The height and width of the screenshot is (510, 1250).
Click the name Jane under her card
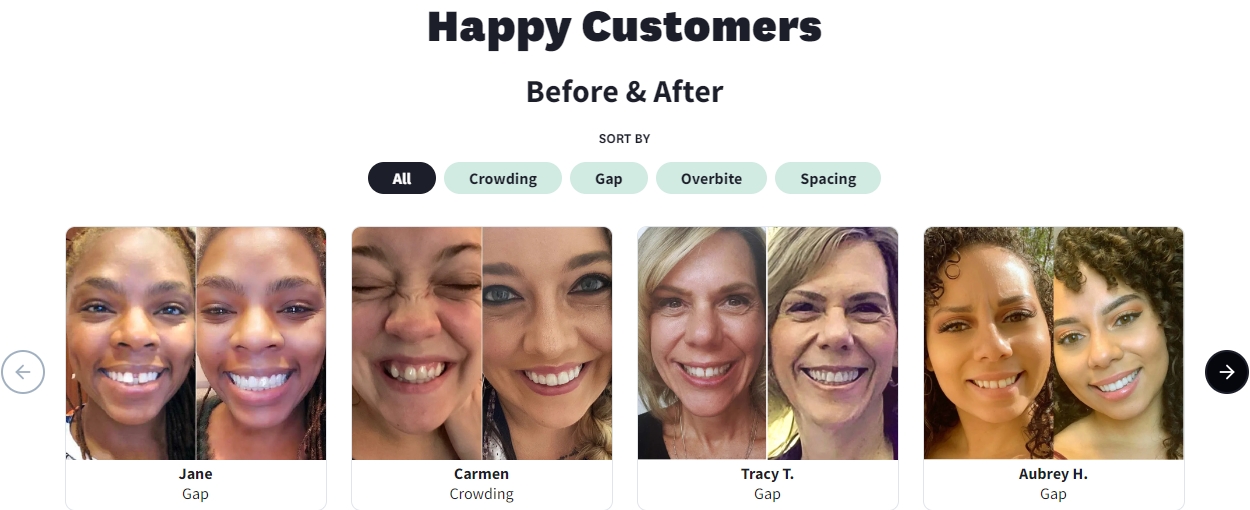point(196,474)
